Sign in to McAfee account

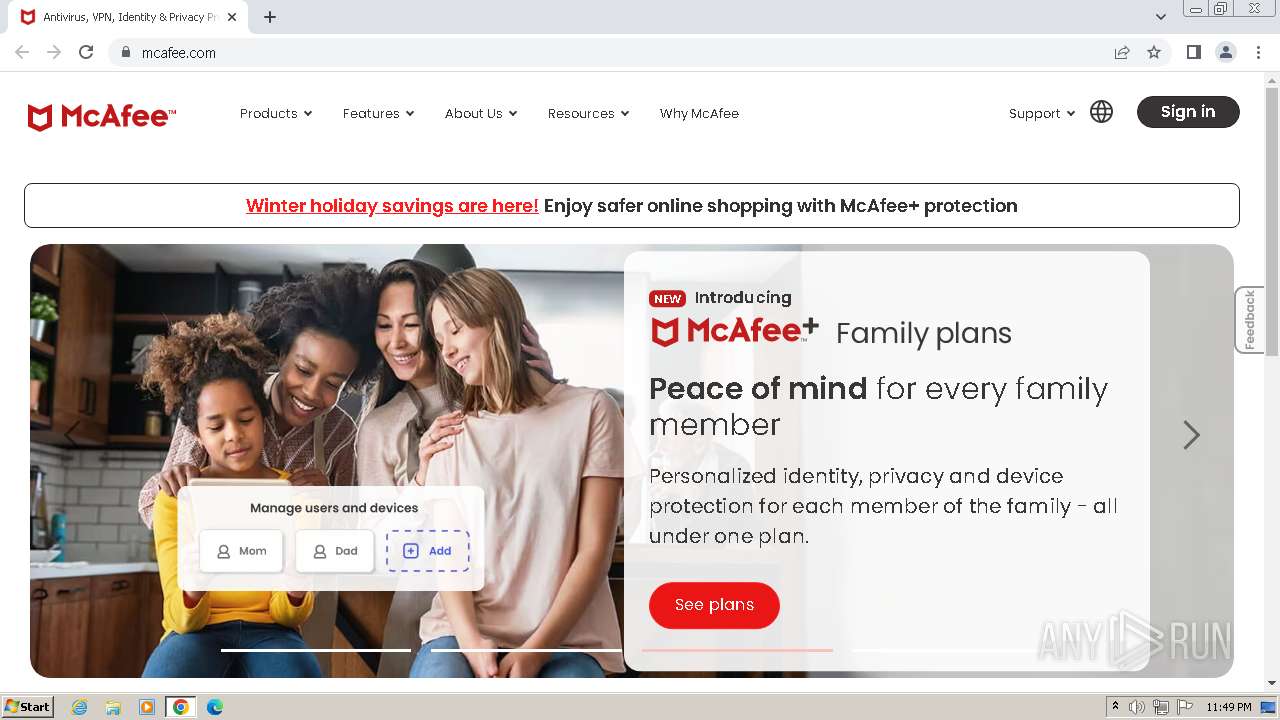point(1188,112)
